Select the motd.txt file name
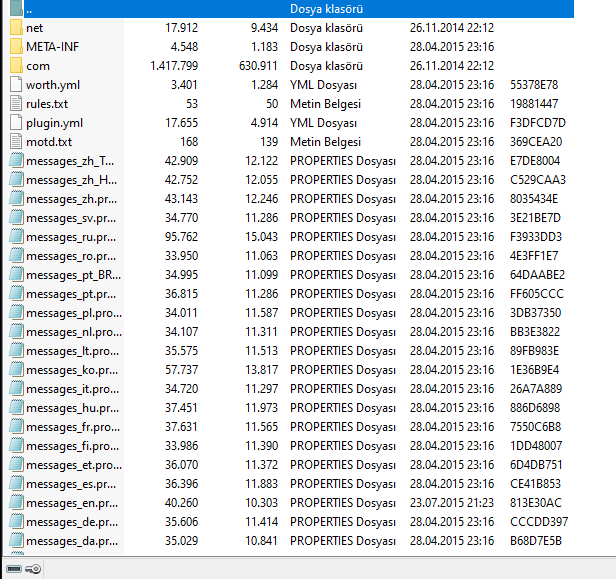Screen dimensions: 616x579 point(49,142)
